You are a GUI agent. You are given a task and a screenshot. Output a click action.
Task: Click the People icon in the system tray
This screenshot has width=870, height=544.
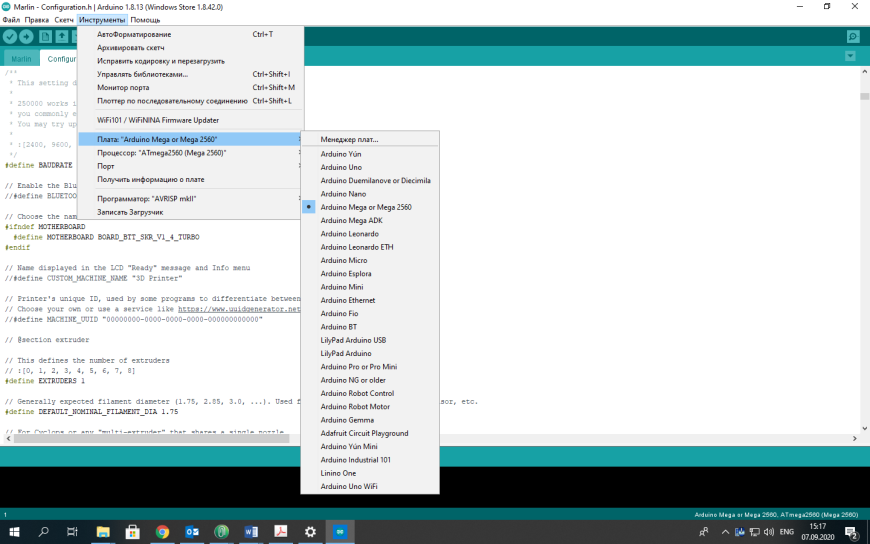tap(704, 532)
